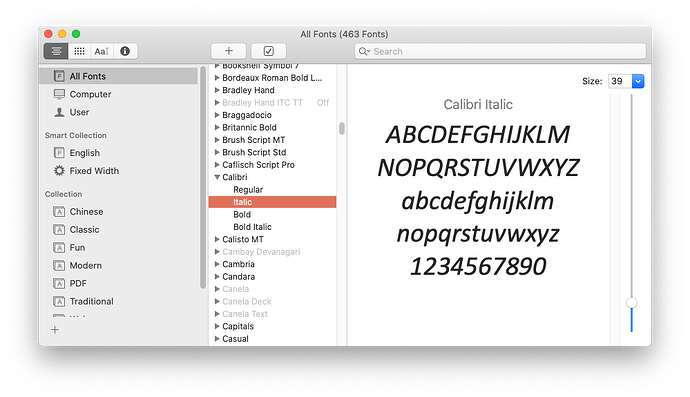Select the Computer library

[x=90, y=94]
